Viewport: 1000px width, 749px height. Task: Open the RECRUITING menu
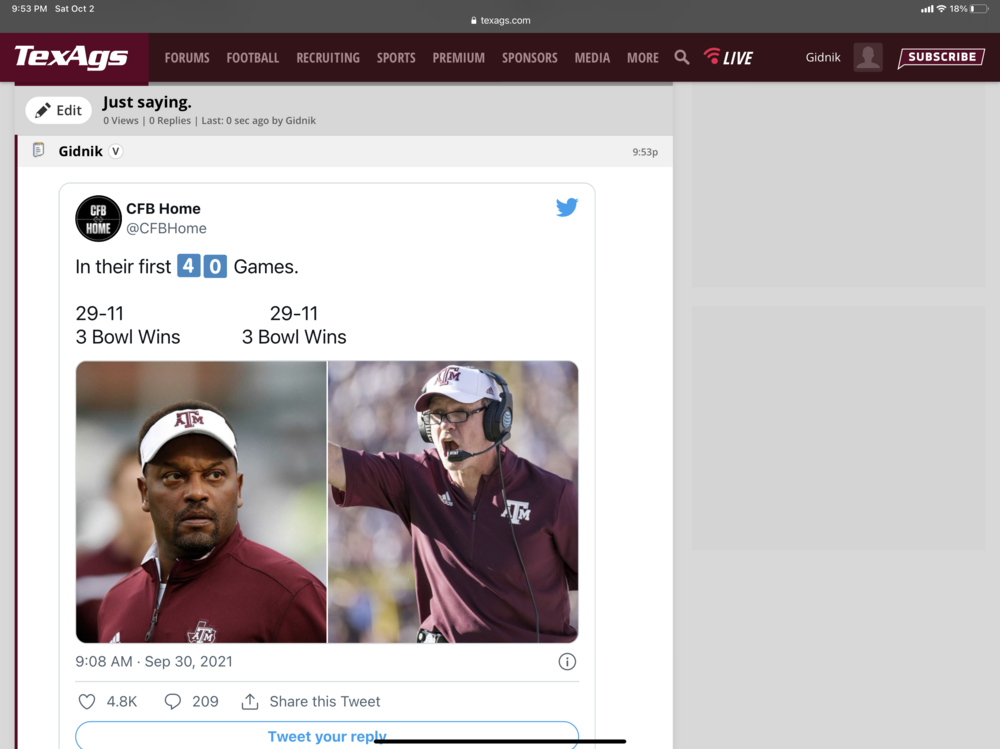click(x=328, y=58)
